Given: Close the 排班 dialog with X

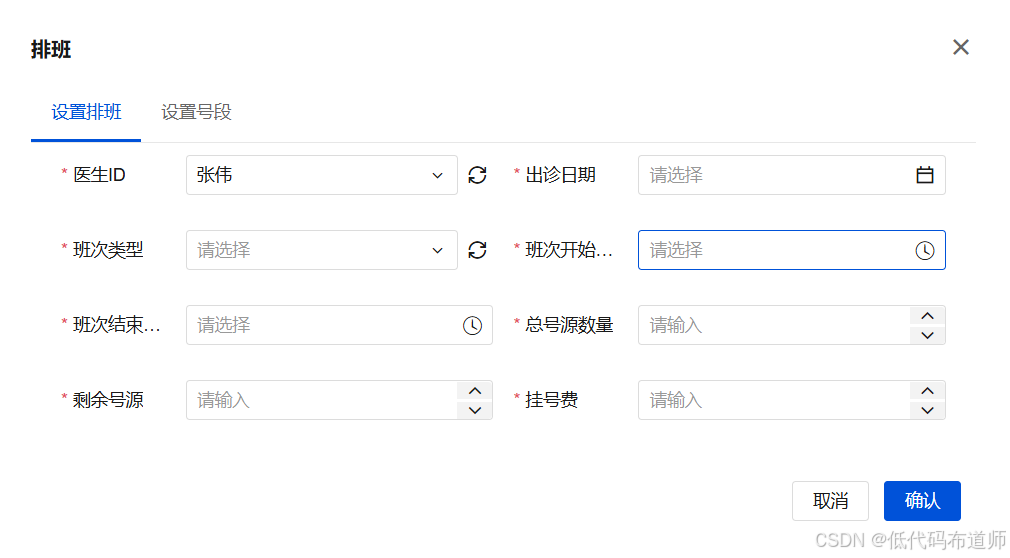Looking at the screenshot, I should (x=961, y=47).
